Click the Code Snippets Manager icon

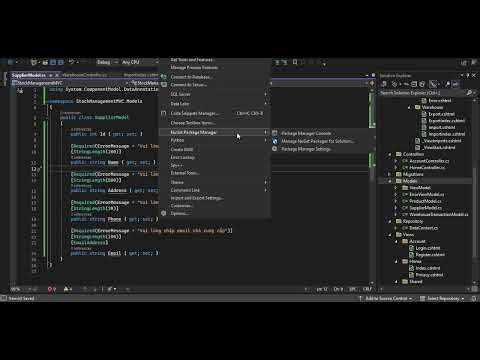(164, 113)
